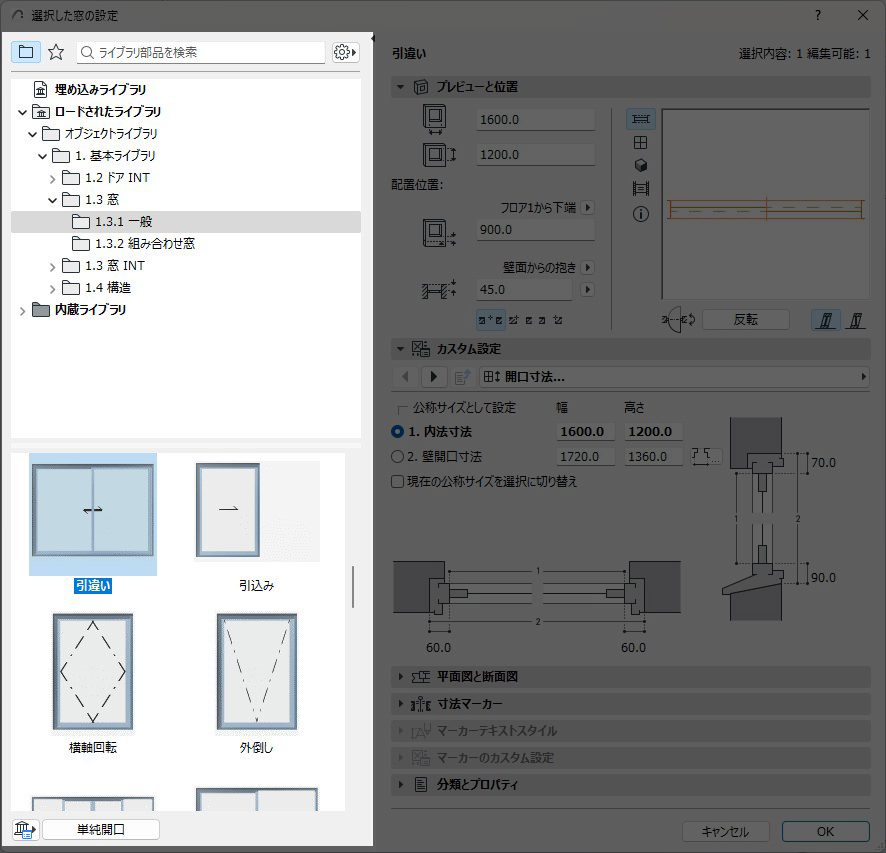Select the 3D view preview icon
The height and width of the screenshot is (853, 886).
click(641, 165)
